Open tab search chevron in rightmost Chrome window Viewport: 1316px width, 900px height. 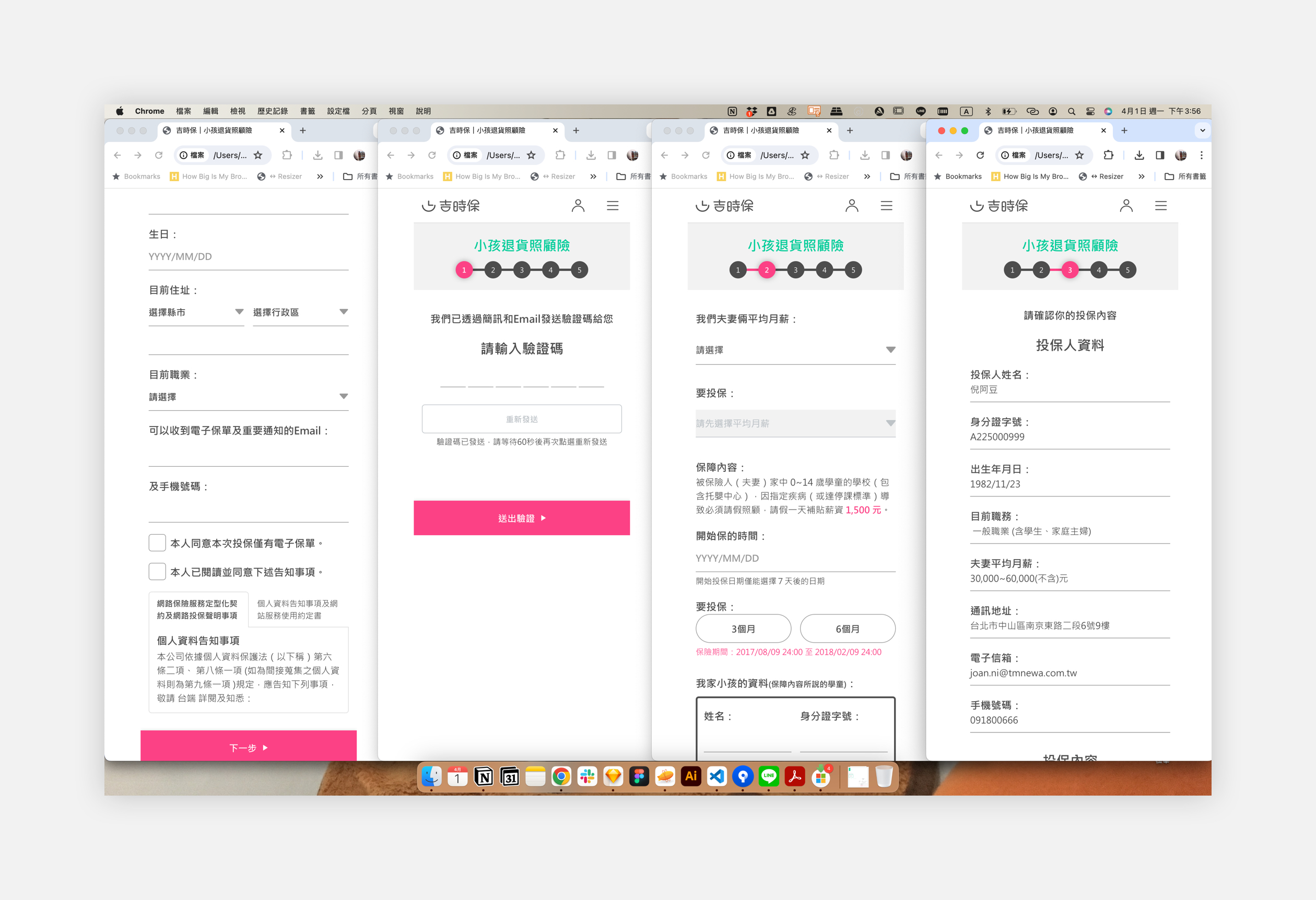(1202, 131)
